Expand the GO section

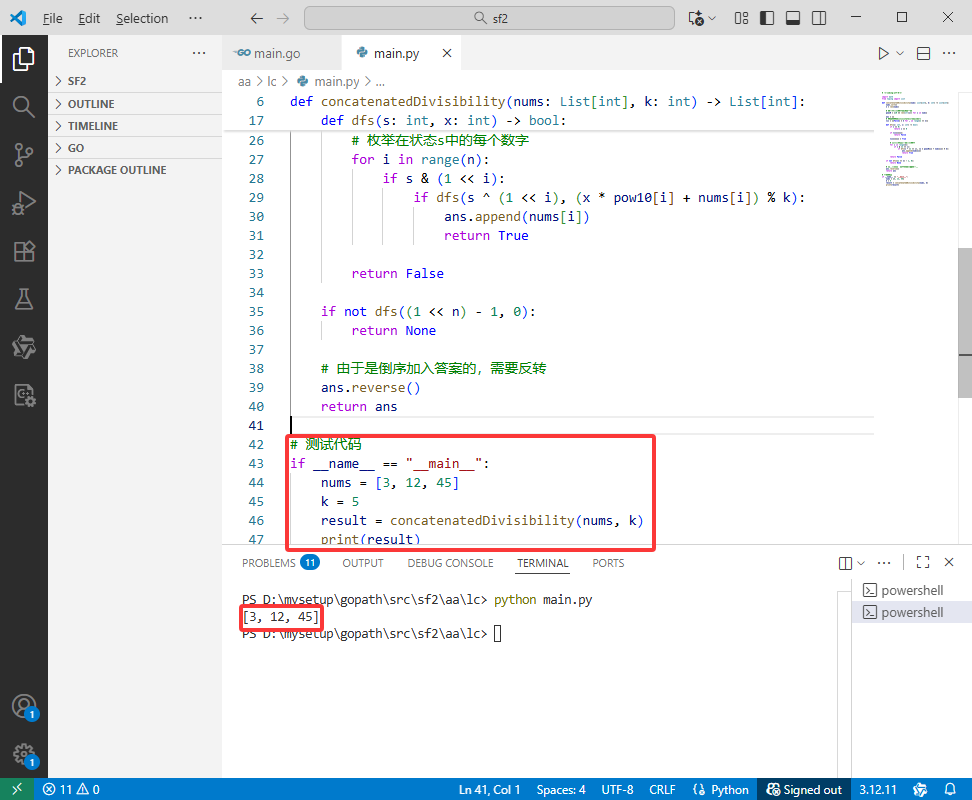135,148
